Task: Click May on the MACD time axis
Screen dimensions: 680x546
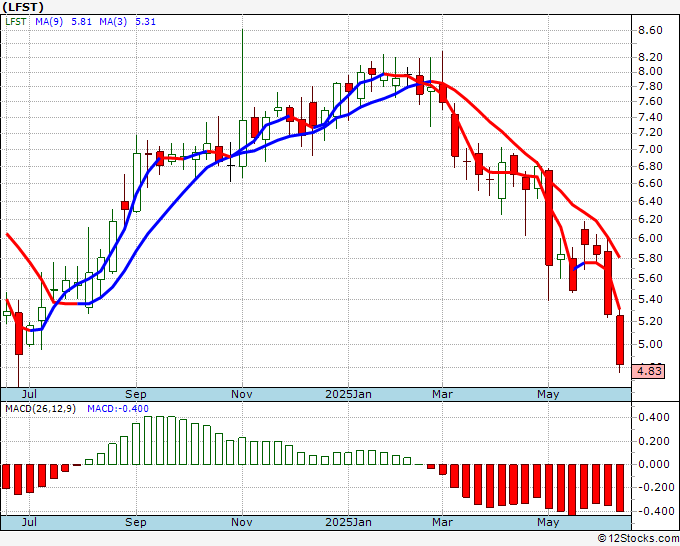Action: [x=548, y=522]
